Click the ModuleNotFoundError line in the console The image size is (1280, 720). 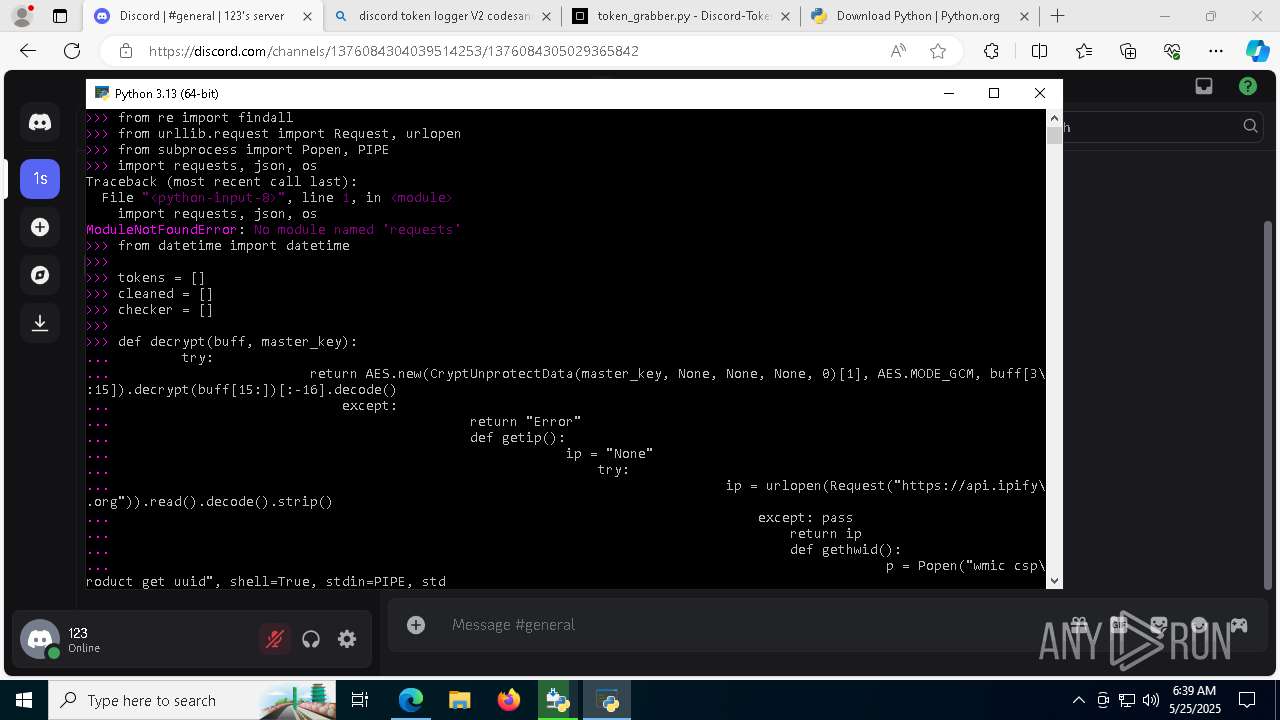coord(273,230)
